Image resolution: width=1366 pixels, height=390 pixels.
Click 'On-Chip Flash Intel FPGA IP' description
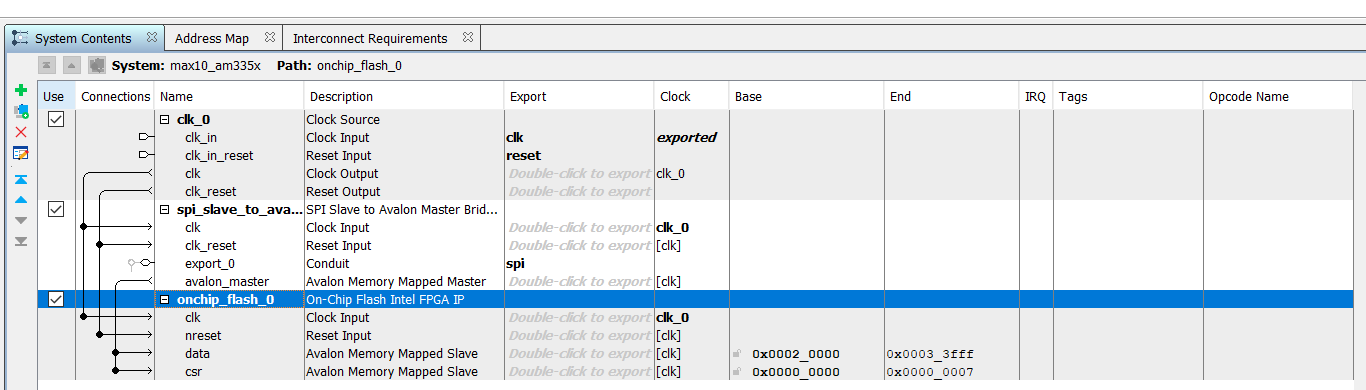(x=385, y=299)
